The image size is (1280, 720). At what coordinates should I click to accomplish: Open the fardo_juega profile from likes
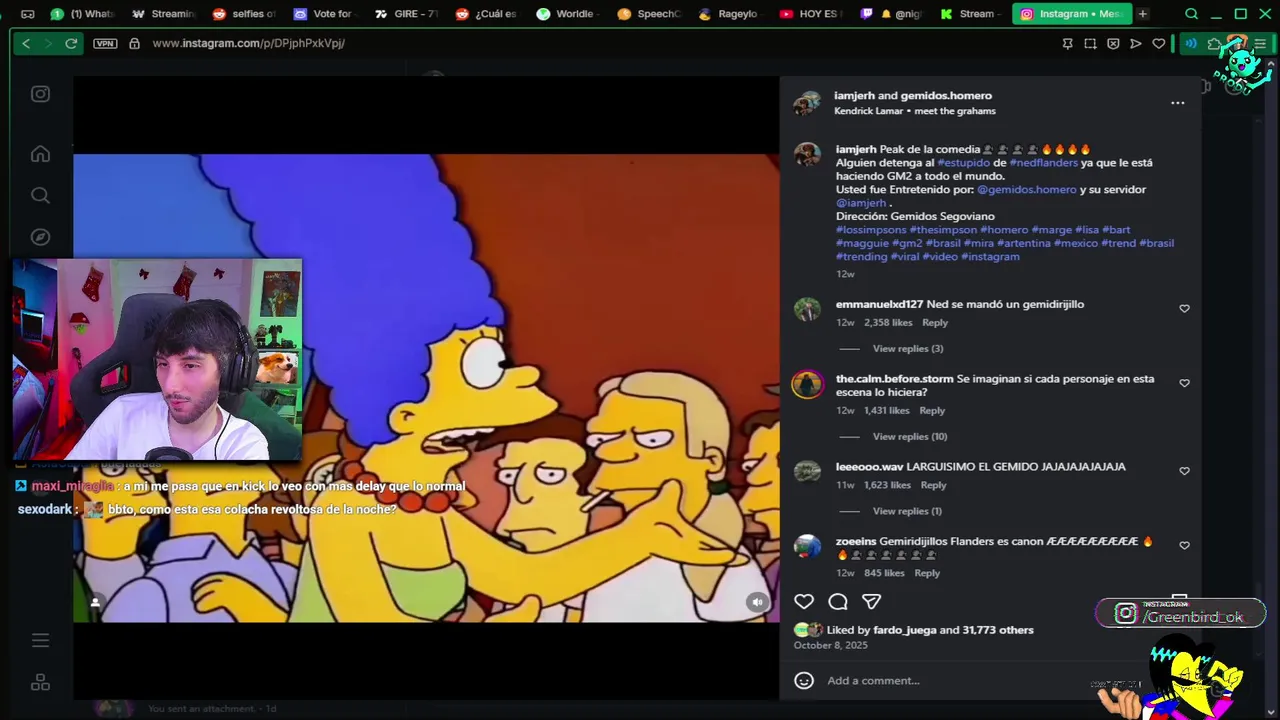pos(904,630)
